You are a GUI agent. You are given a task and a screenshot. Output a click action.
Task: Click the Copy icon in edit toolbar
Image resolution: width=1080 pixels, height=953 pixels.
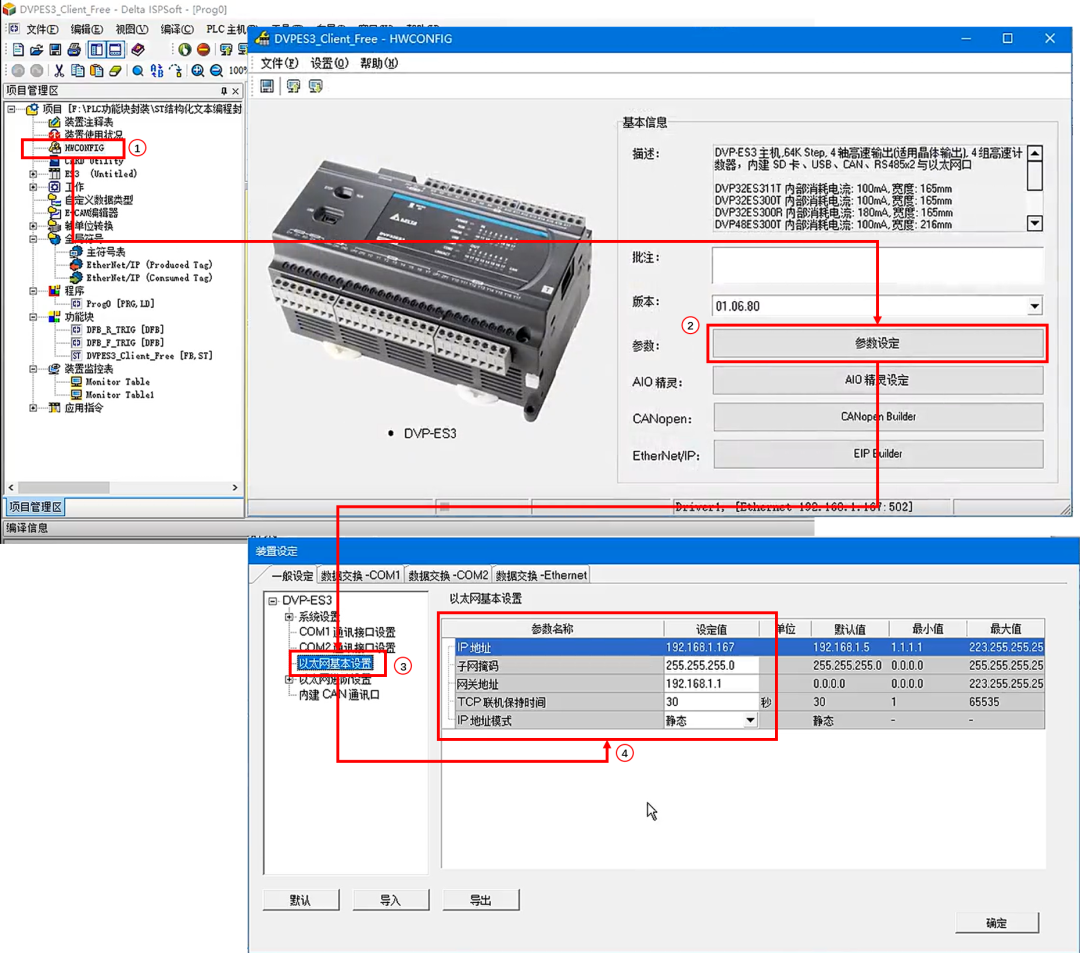[x=78, y=70]
